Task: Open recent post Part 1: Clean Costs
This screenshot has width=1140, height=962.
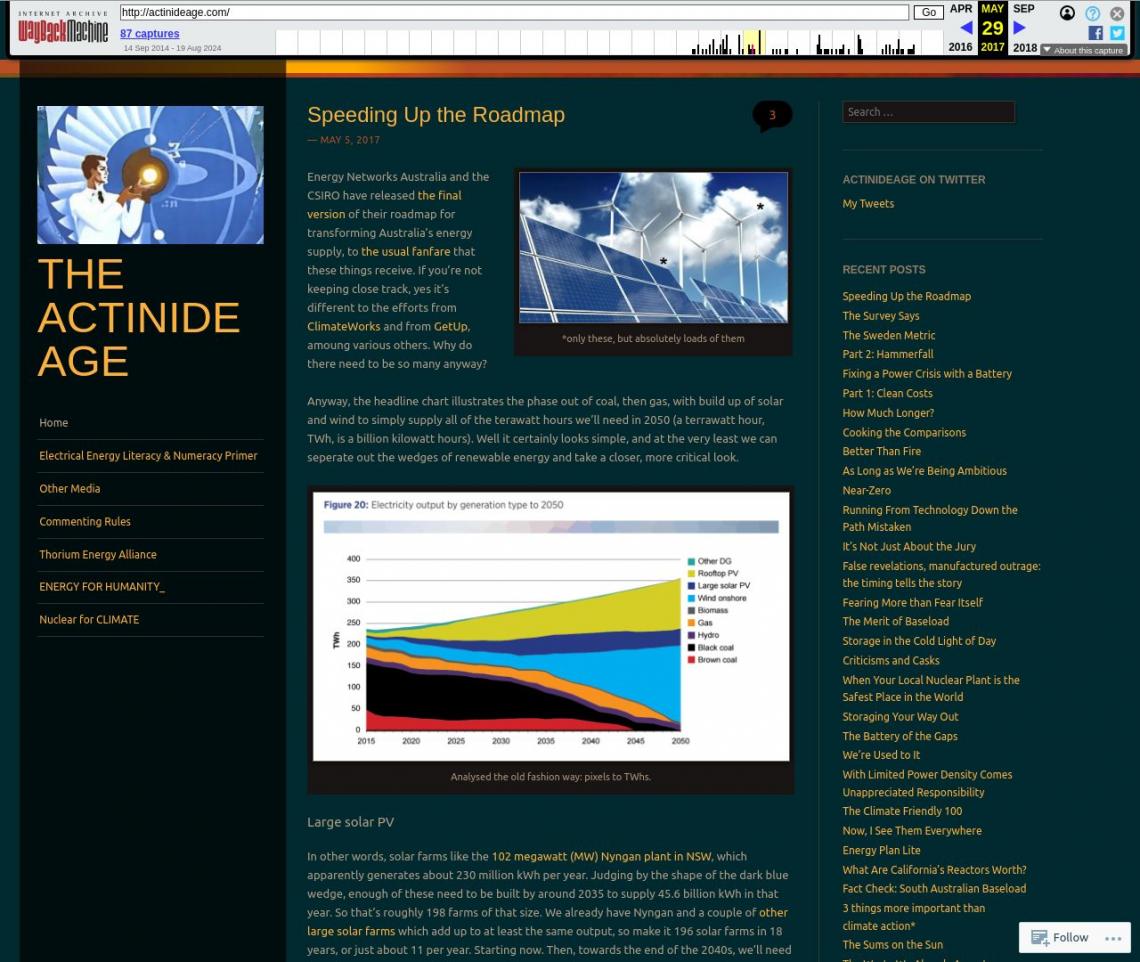Action: [887, 393]
